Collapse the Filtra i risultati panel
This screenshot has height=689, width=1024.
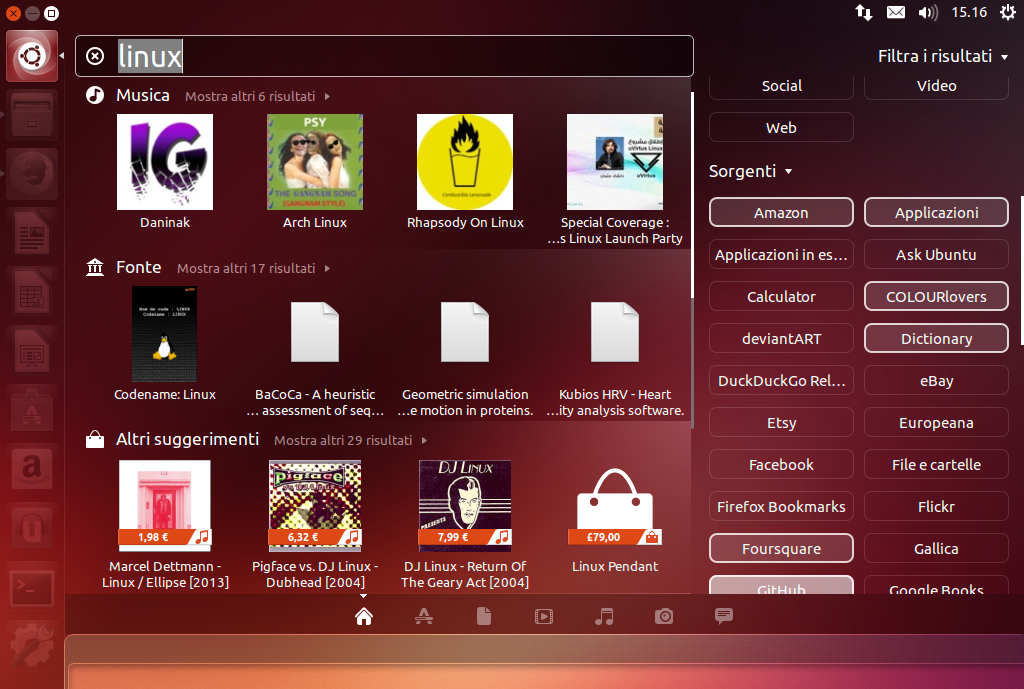point(942,56)
